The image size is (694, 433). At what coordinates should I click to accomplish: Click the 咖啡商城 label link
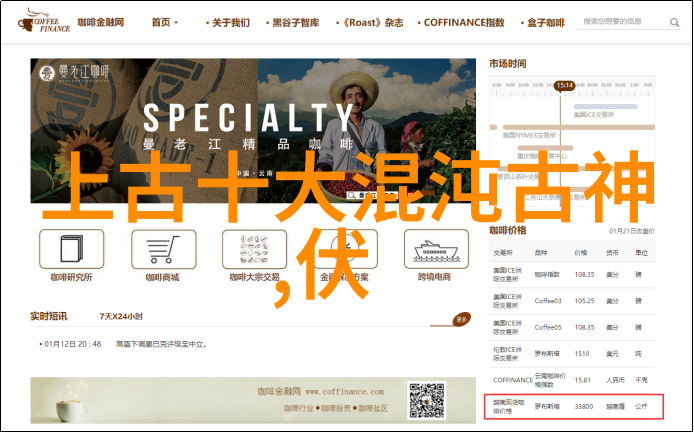click(163, 277)
